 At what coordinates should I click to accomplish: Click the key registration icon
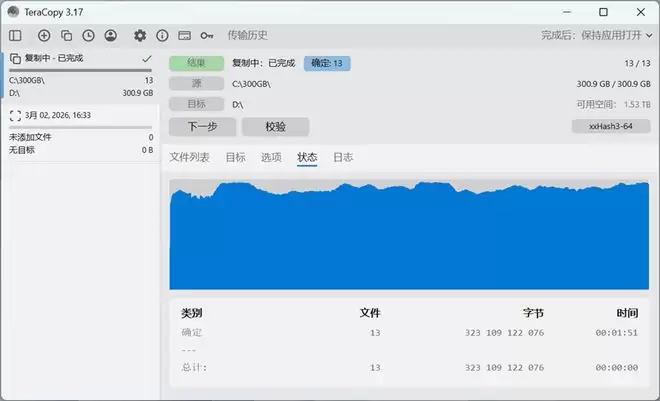tap(207, 35)
